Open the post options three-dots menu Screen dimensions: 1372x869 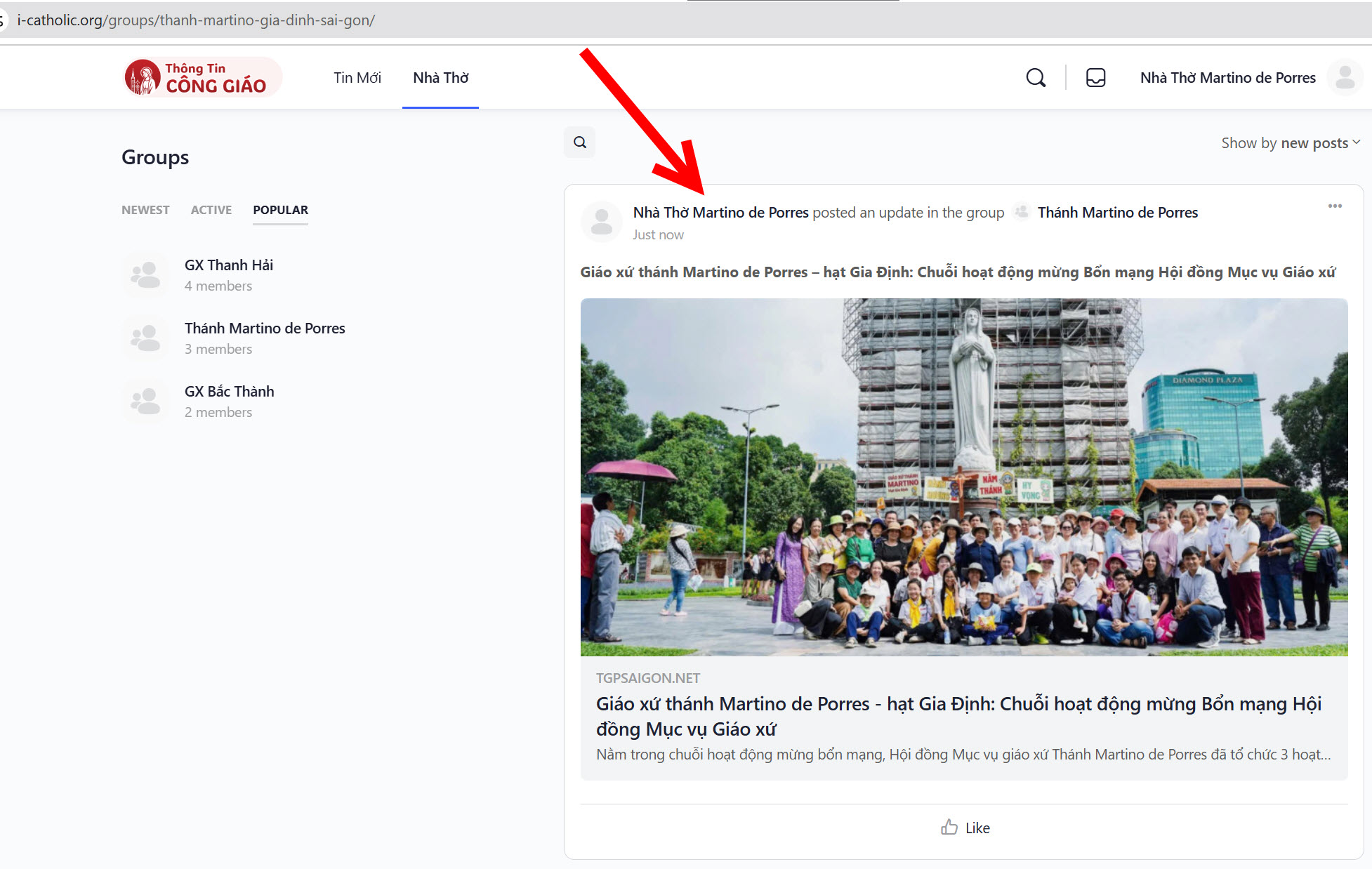pos(1335,206)
